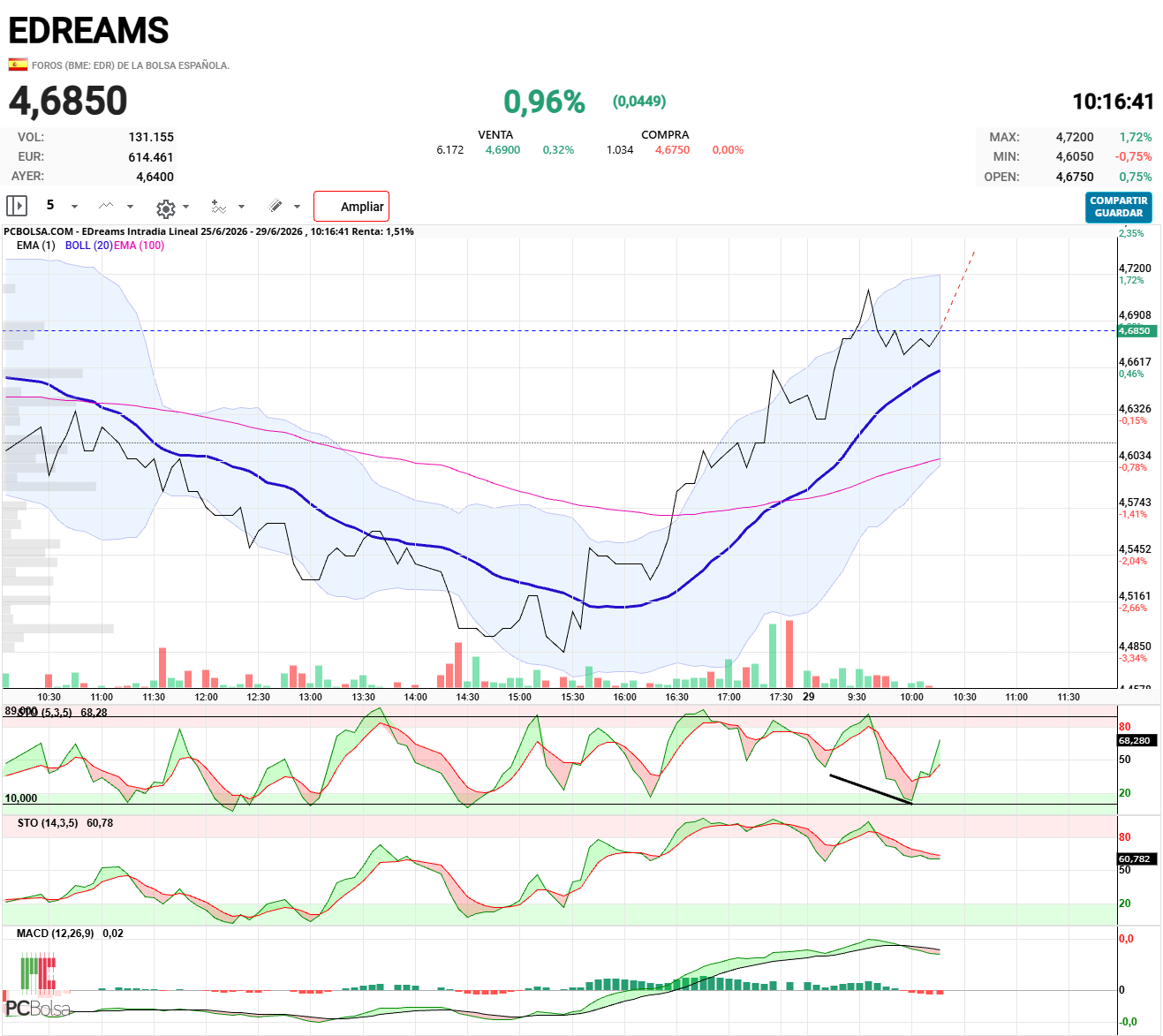Screen dimensions: 1163x1036
Task: Click the Spanish flag icon
Action: (x=18, y=64)
